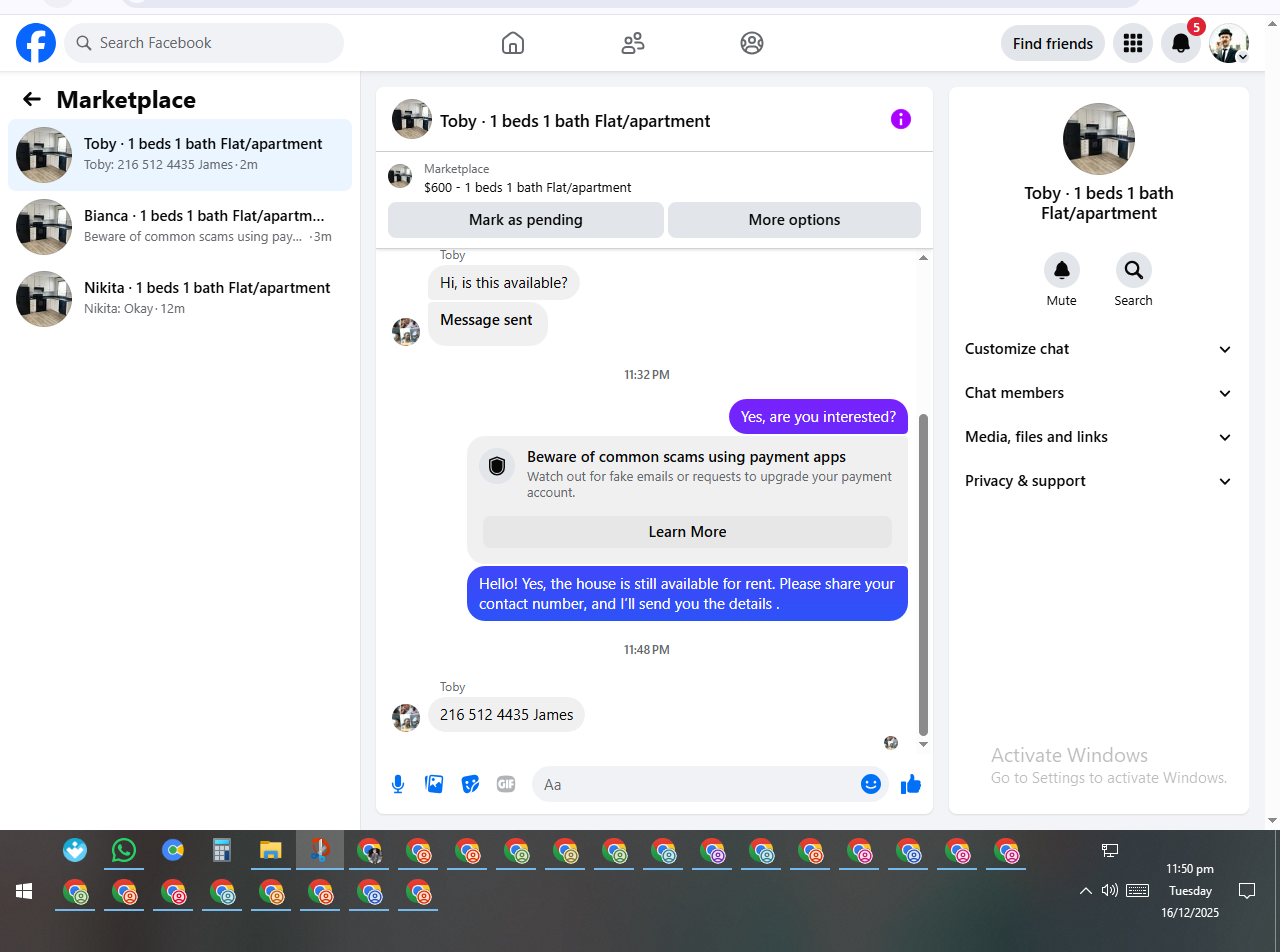This screenshot has height=952, width=1280.
Task: Click the "Hi, is this available?" message
Action: pyautogui.click(x=504, y=283)
